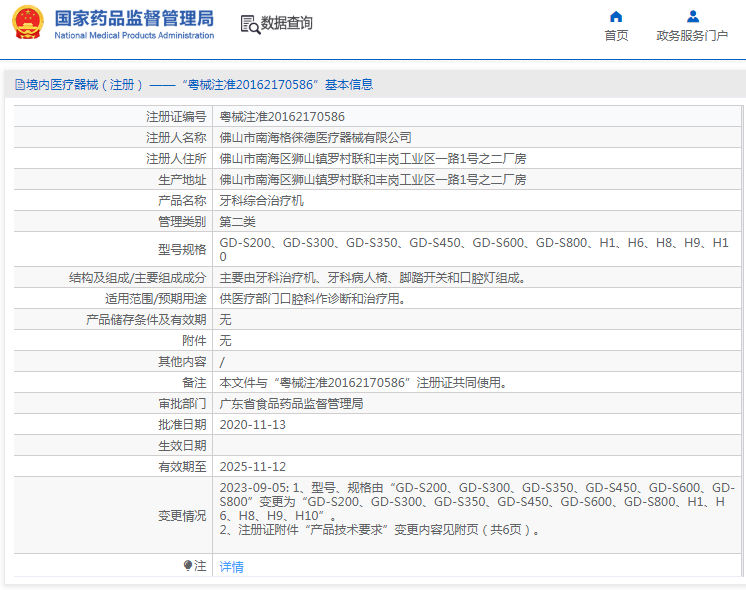The height and width of the screenshot is (590, 746).
Task: Click the 注册人住所 address value
Action: coord(373,158)
